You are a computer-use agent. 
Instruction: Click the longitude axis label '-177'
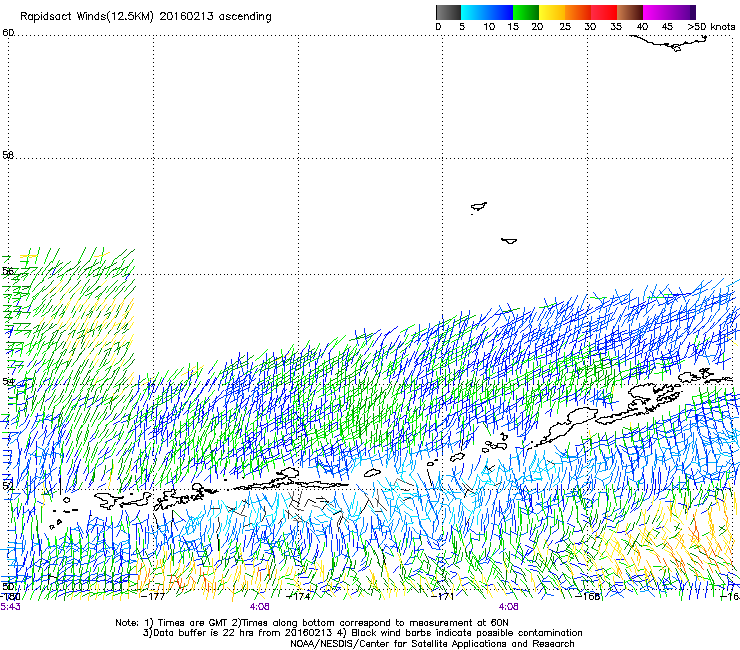click(153, 596)
